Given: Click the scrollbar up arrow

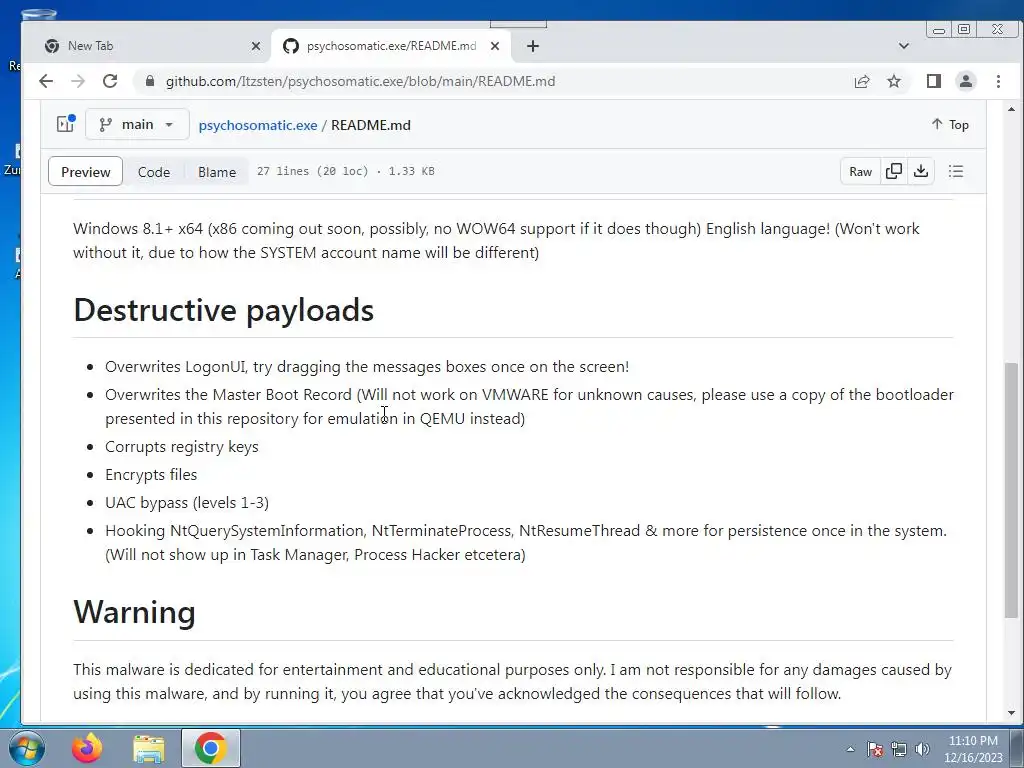Looking at the screenshot, I should [x=1011, y=110].
